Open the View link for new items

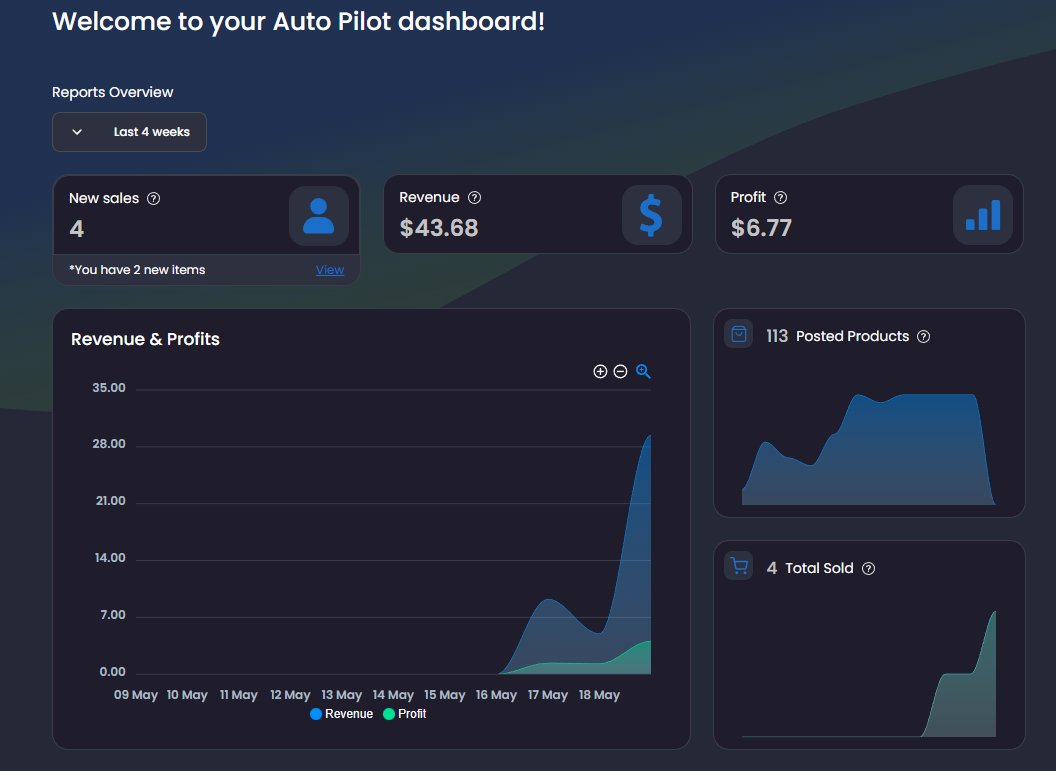[330, 270]
